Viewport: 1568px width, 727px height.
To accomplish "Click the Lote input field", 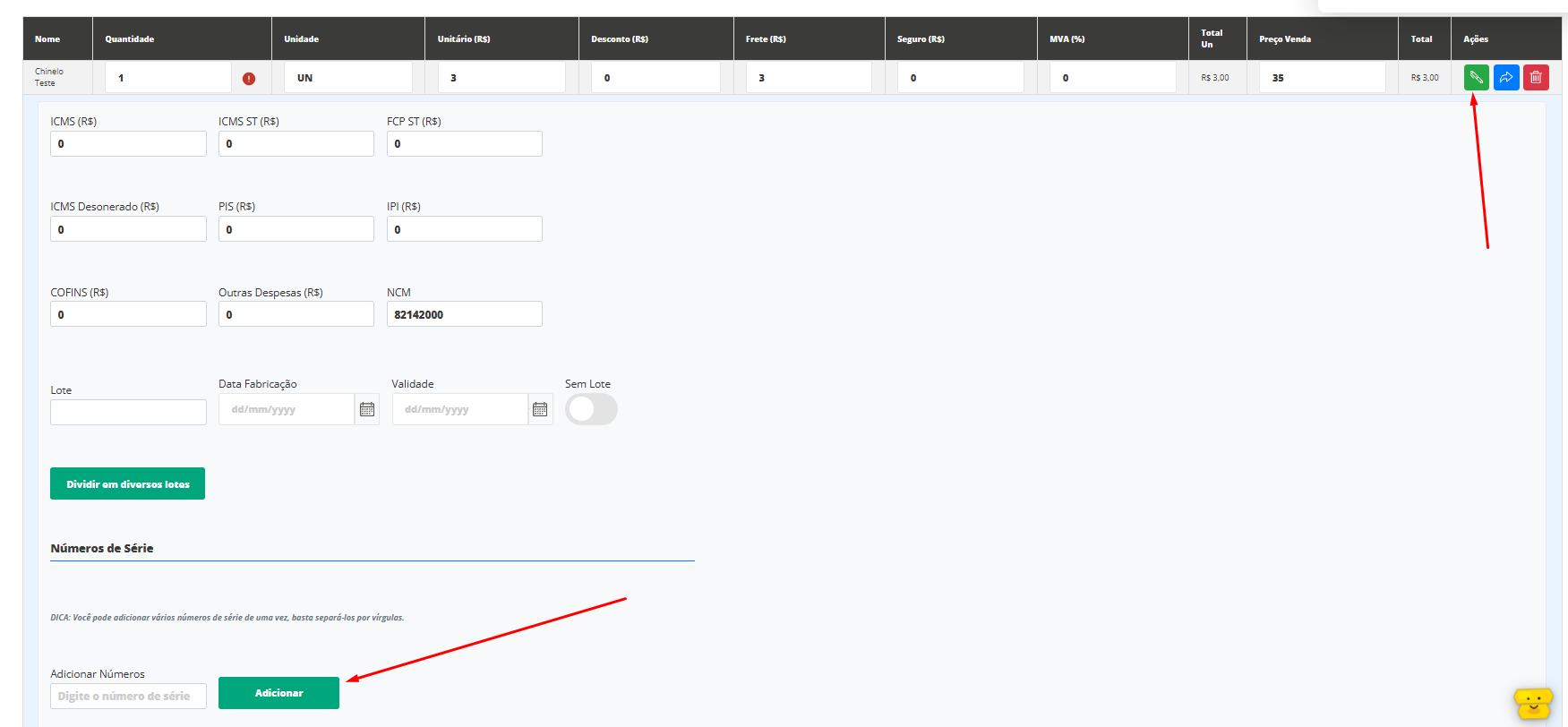I will (128, 412).
